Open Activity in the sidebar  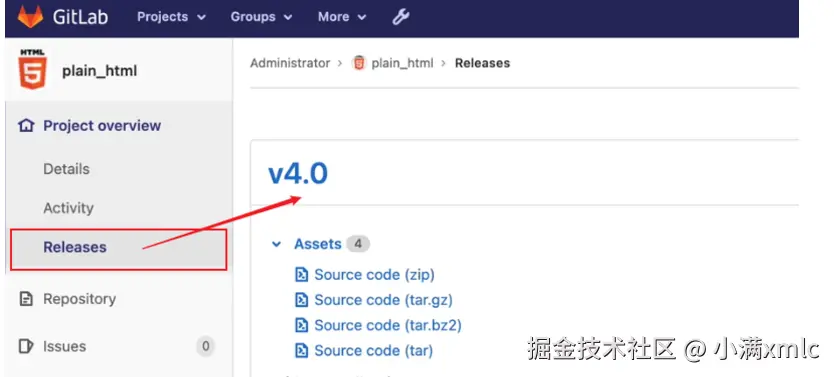69,208
